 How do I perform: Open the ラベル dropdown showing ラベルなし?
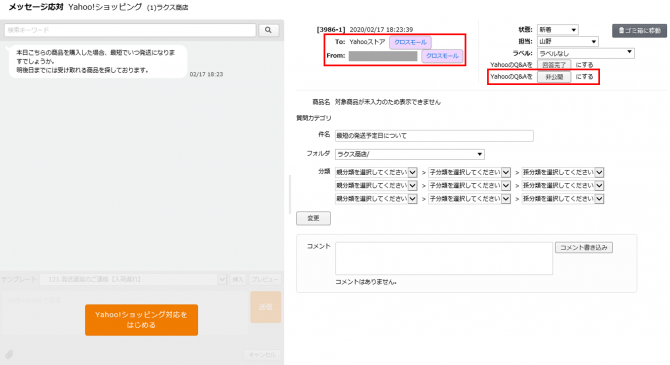(585, 53)
